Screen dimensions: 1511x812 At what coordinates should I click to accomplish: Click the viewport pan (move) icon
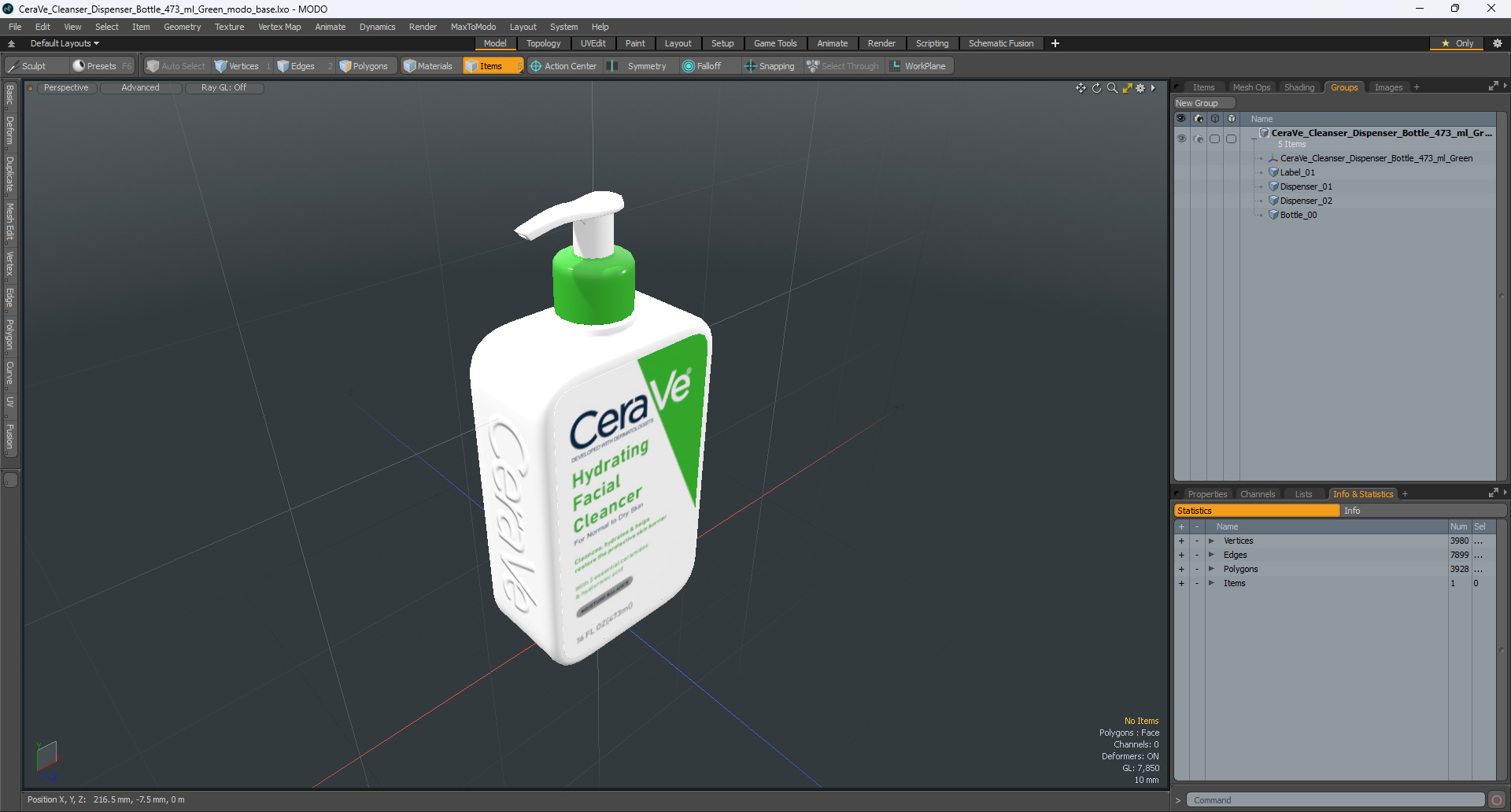[x=1081, y=88]
